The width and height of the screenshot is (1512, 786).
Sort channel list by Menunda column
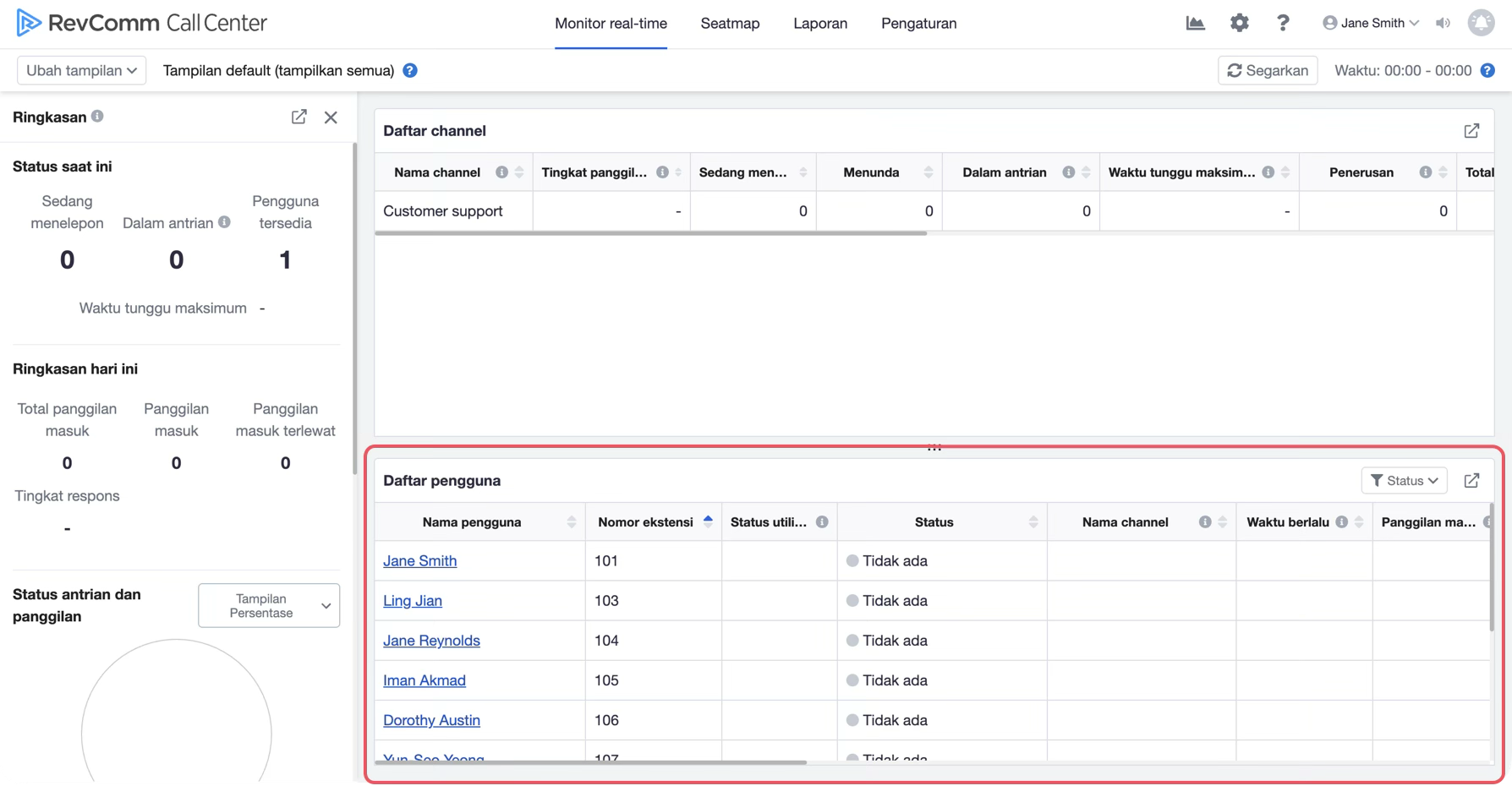929,172
